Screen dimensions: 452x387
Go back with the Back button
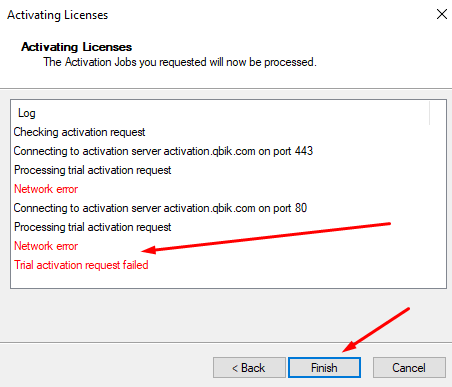pyautogui.click(x=249, y=368)
